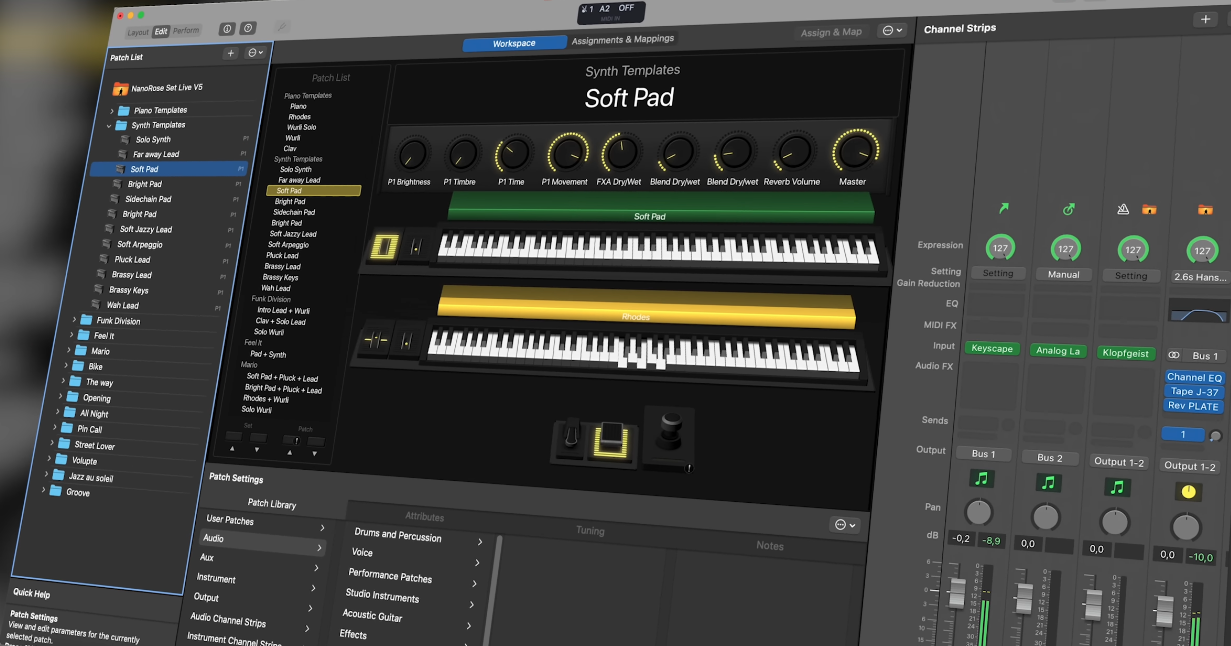Click the Manual setting button on Analog La strip
Screen dimensions: 1231x646
1063,274
